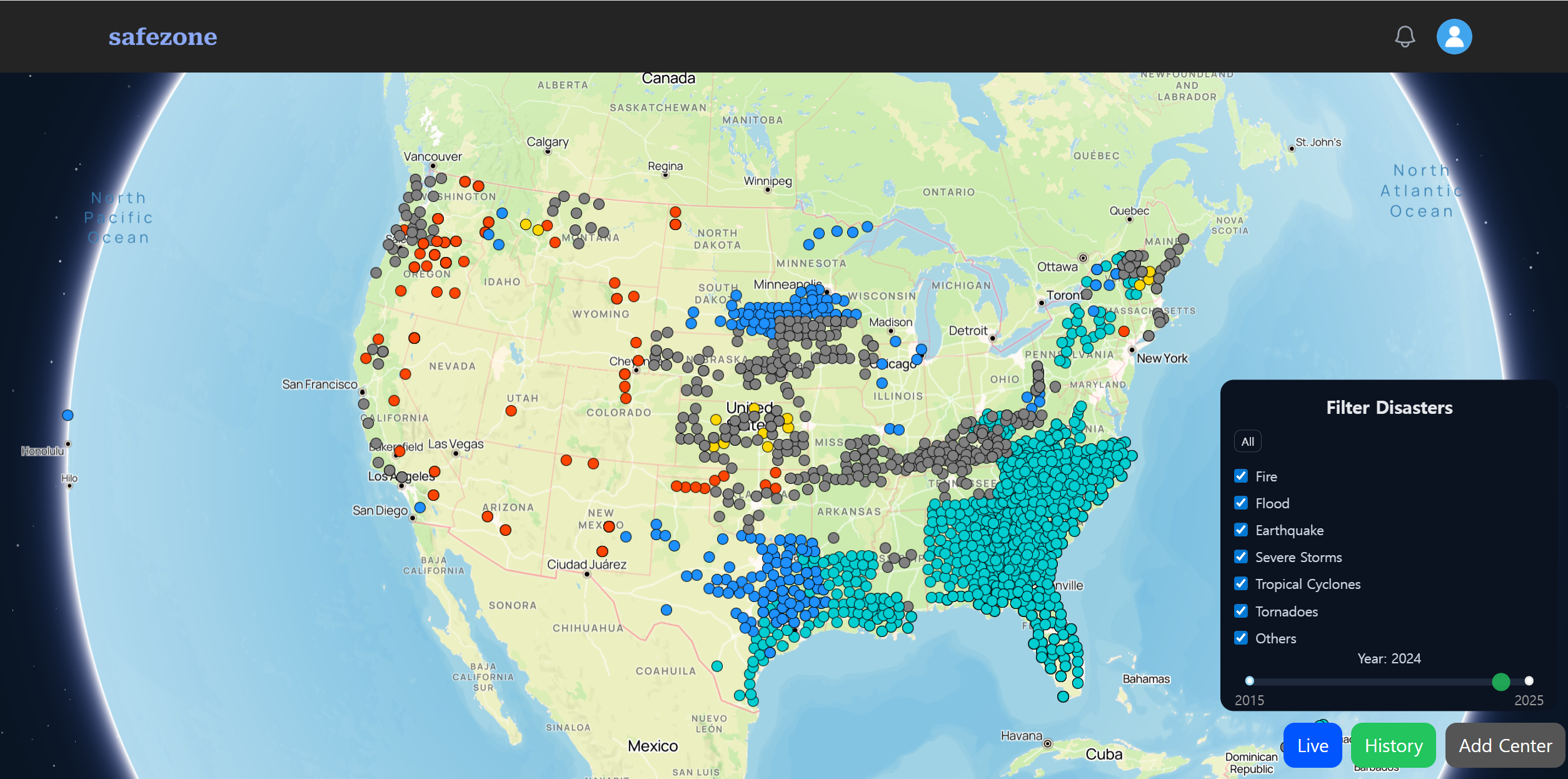Click the All filter button
Screen dimensions: 1568x779
pos(1247,441)
